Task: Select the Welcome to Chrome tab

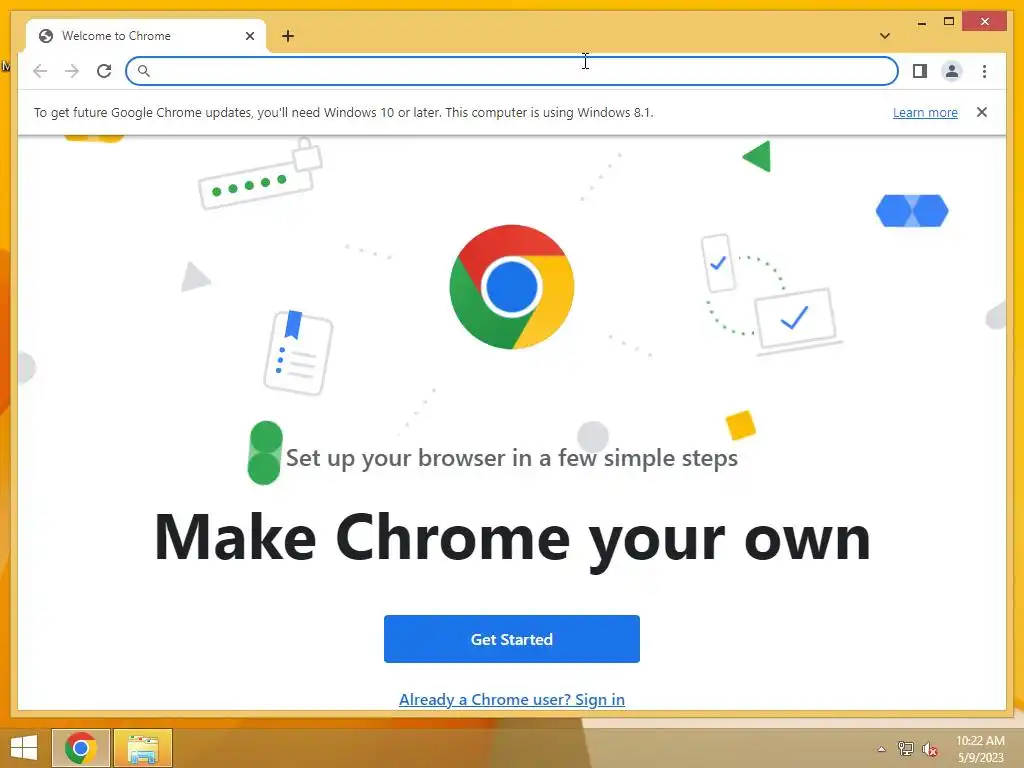Action: click(145, 36)
